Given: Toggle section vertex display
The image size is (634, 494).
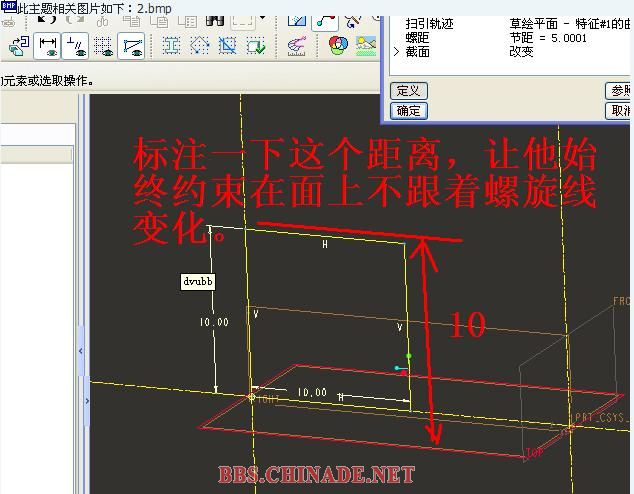Looking at the screenshot, I should point(131,46).
